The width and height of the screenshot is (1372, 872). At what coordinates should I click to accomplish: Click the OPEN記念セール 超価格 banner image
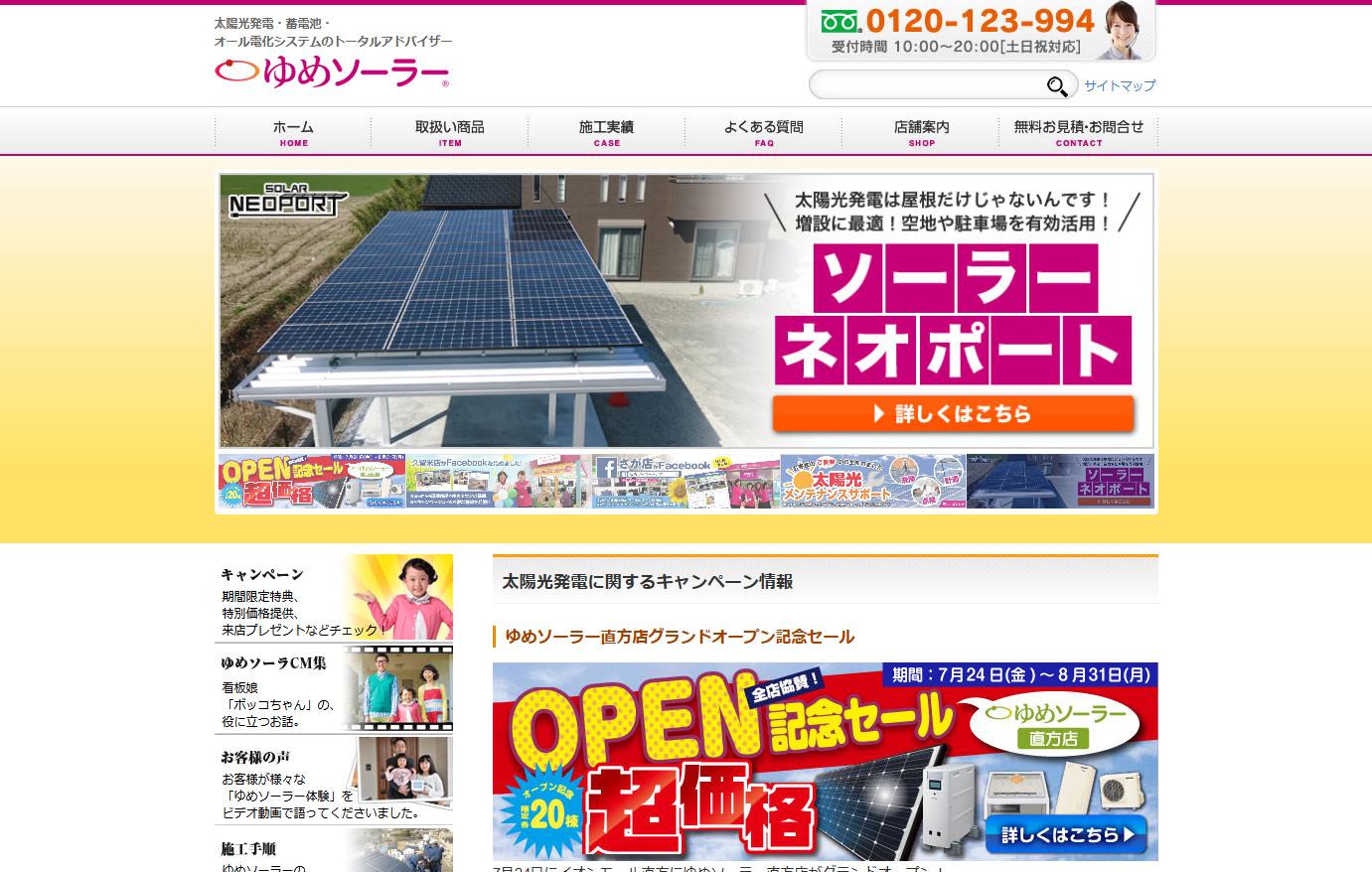[x=826, y=762]
